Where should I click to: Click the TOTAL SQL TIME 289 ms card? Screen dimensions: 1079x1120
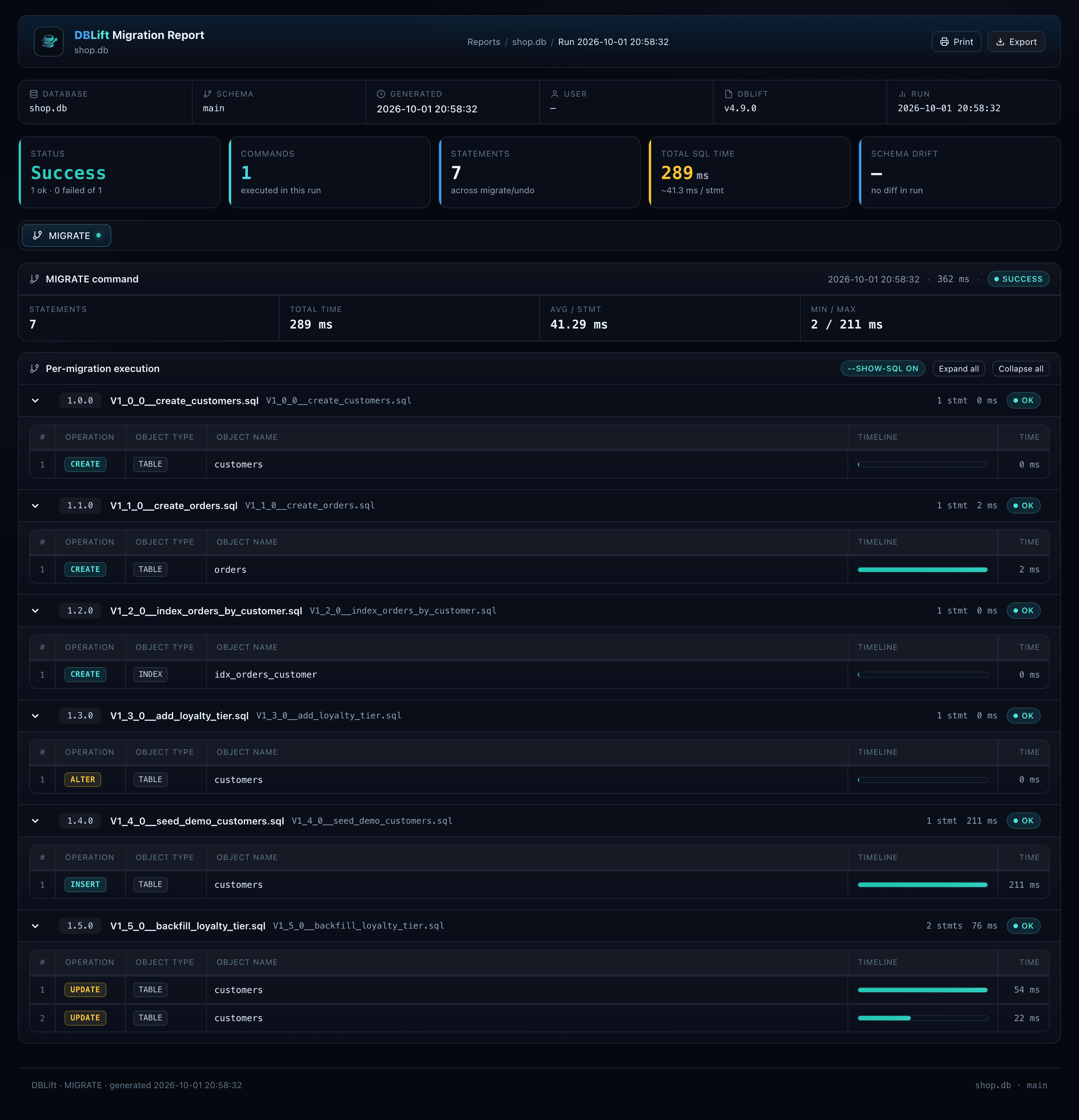coord(750,172)
